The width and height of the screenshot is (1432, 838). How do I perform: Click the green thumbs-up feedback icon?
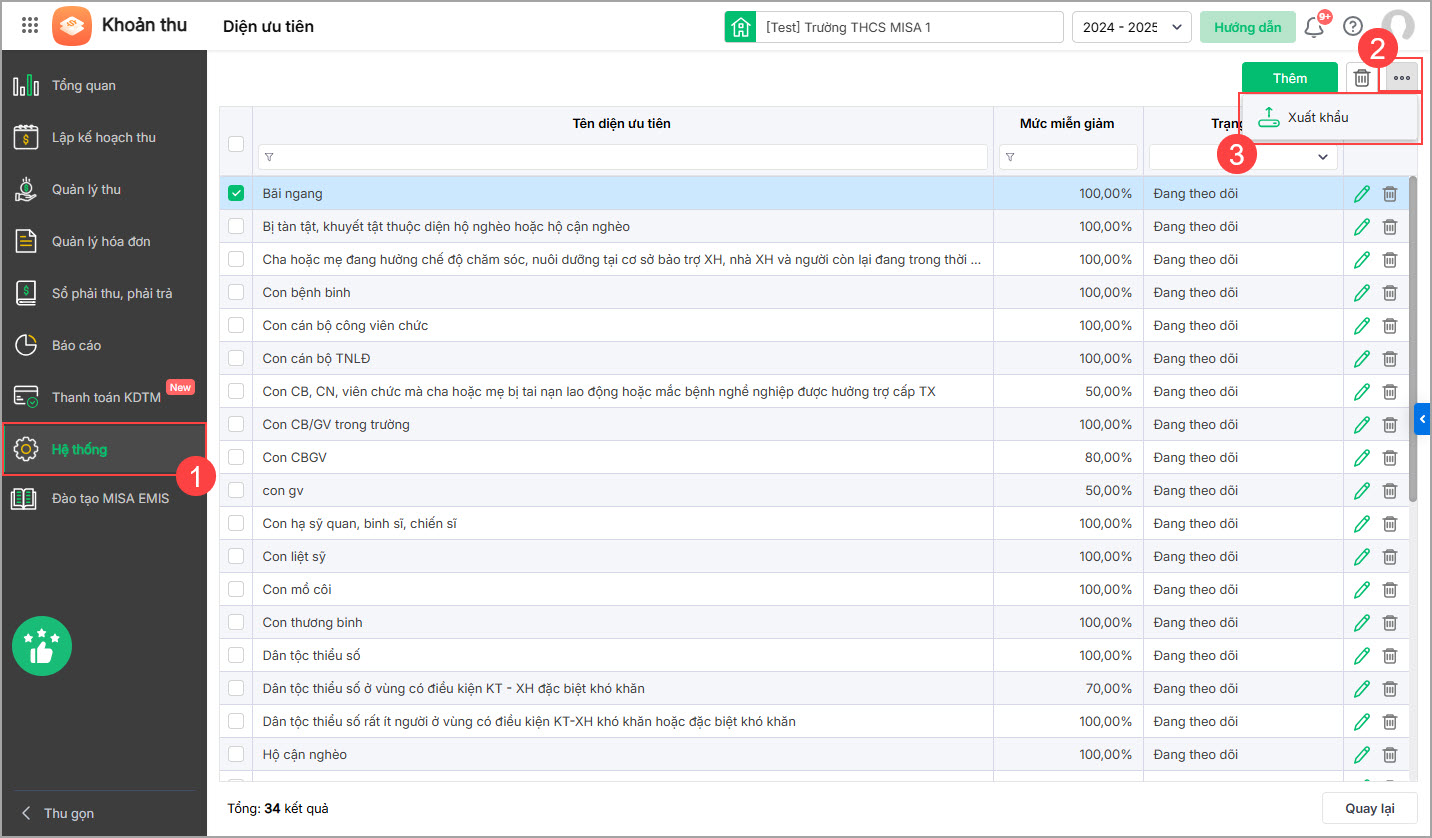pyautogui.click(x=41, y=646)
